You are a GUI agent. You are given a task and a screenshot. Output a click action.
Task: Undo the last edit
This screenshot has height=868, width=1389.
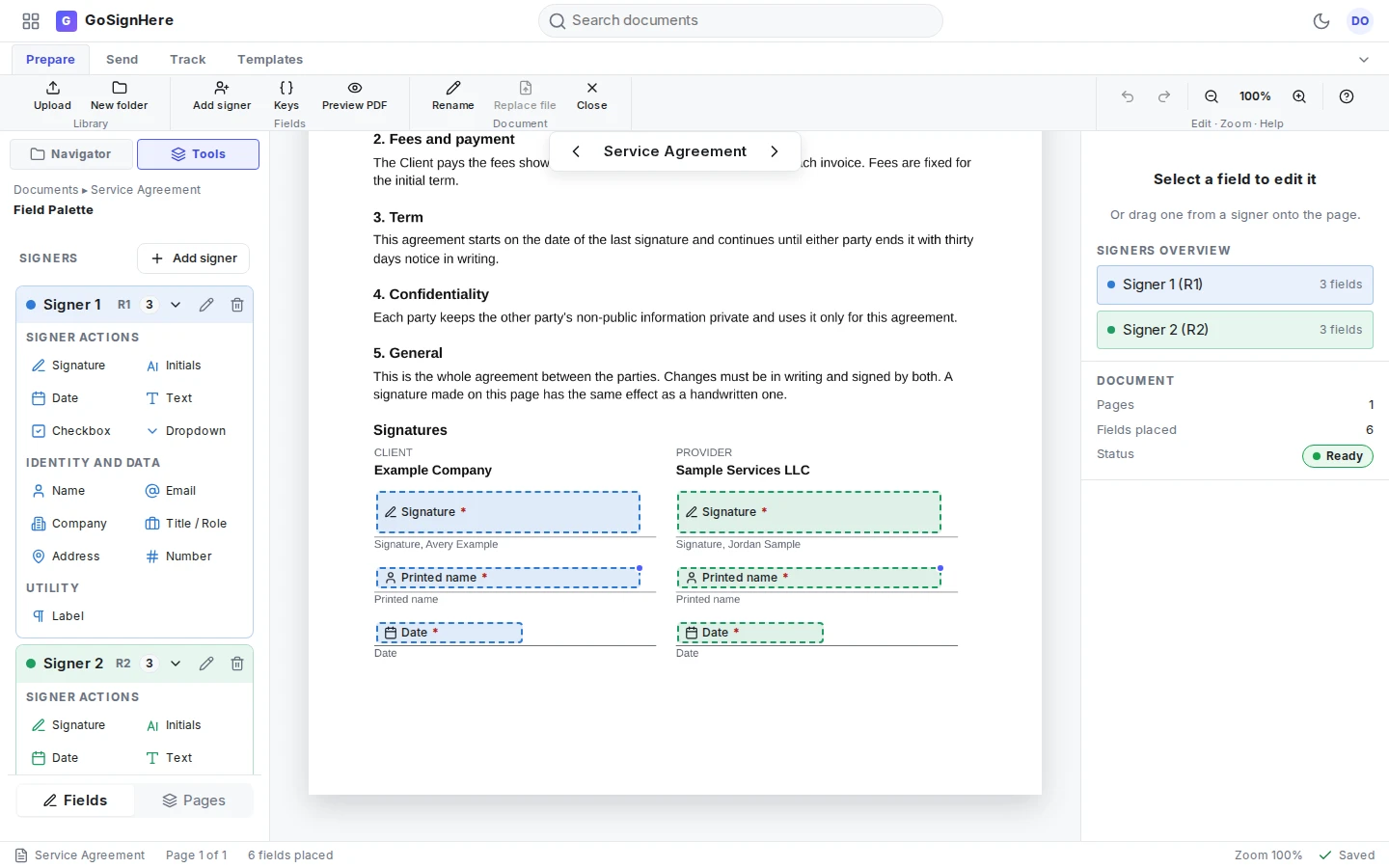pos(1128,96)
